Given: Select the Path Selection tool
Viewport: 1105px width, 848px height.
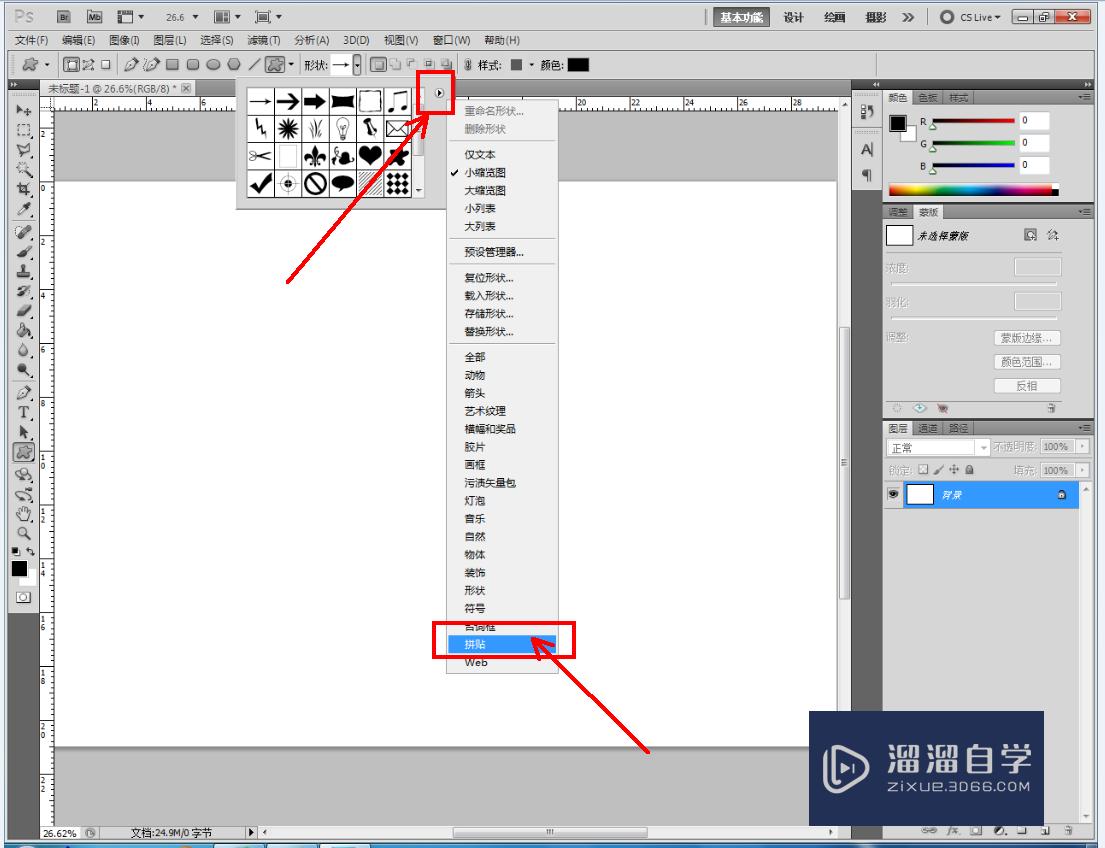Looking at the screenshot, I should tap(24, 432).
